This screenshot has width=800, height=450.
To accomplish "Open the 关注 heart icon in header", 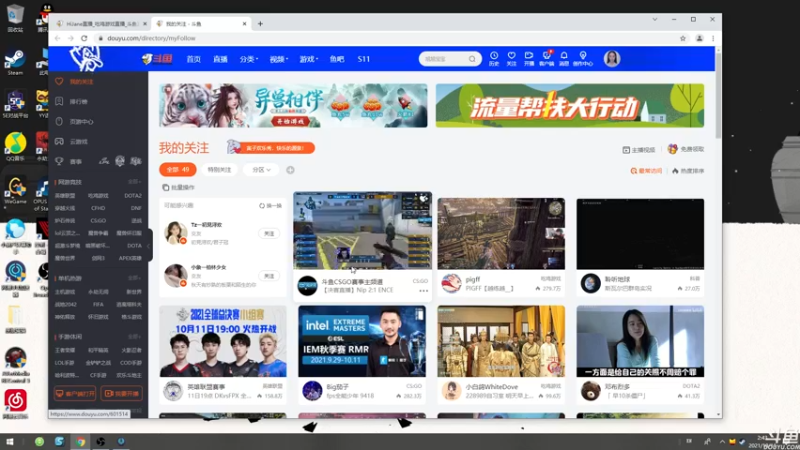I will (x=511, y=58).
